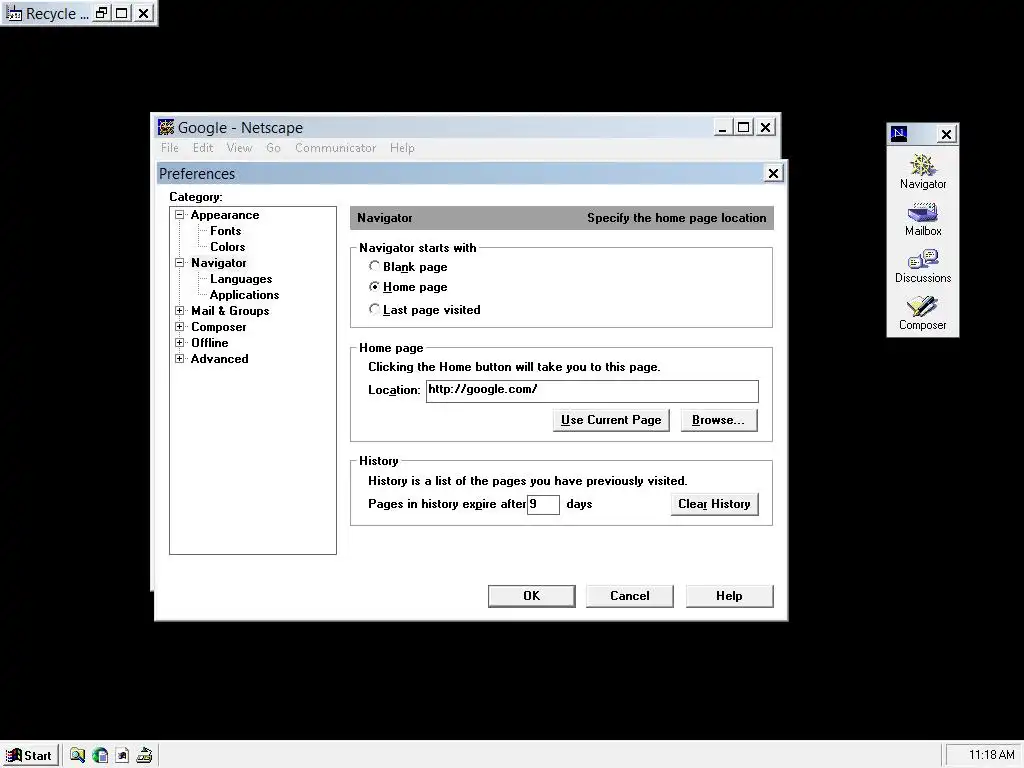Click the first quick launch icon in the taskbar
Viewport: 1024px width, 768px height.
[x=77, y=755]
